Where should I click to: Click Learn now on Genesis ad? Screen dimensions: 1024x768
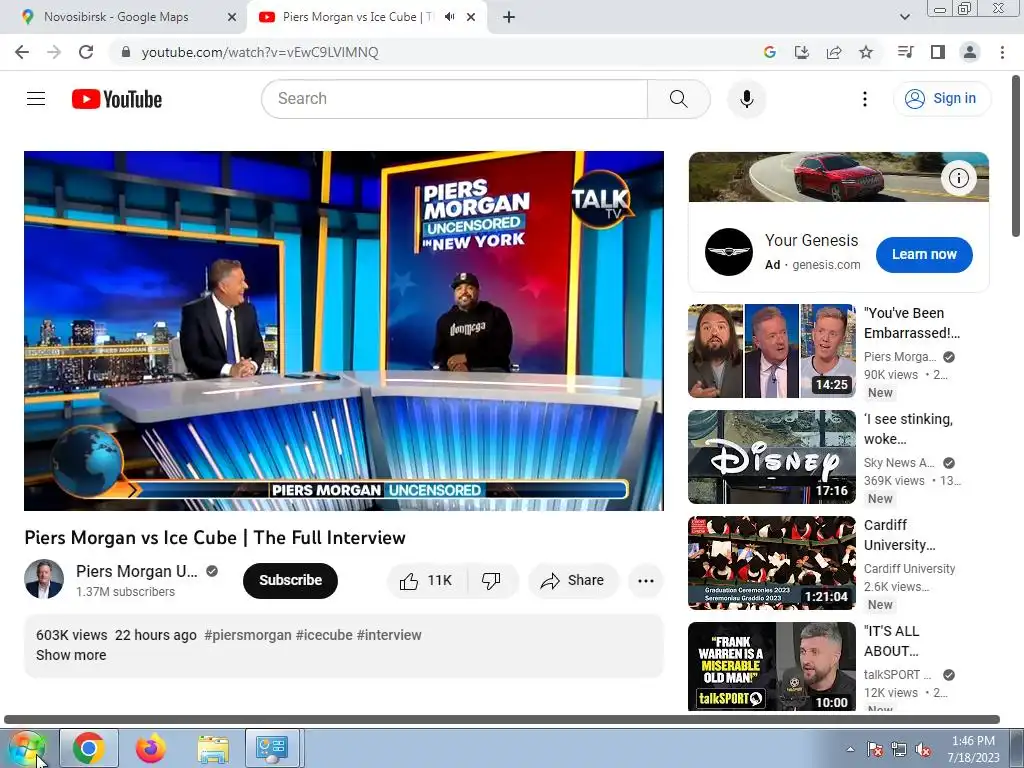[923, 255]
